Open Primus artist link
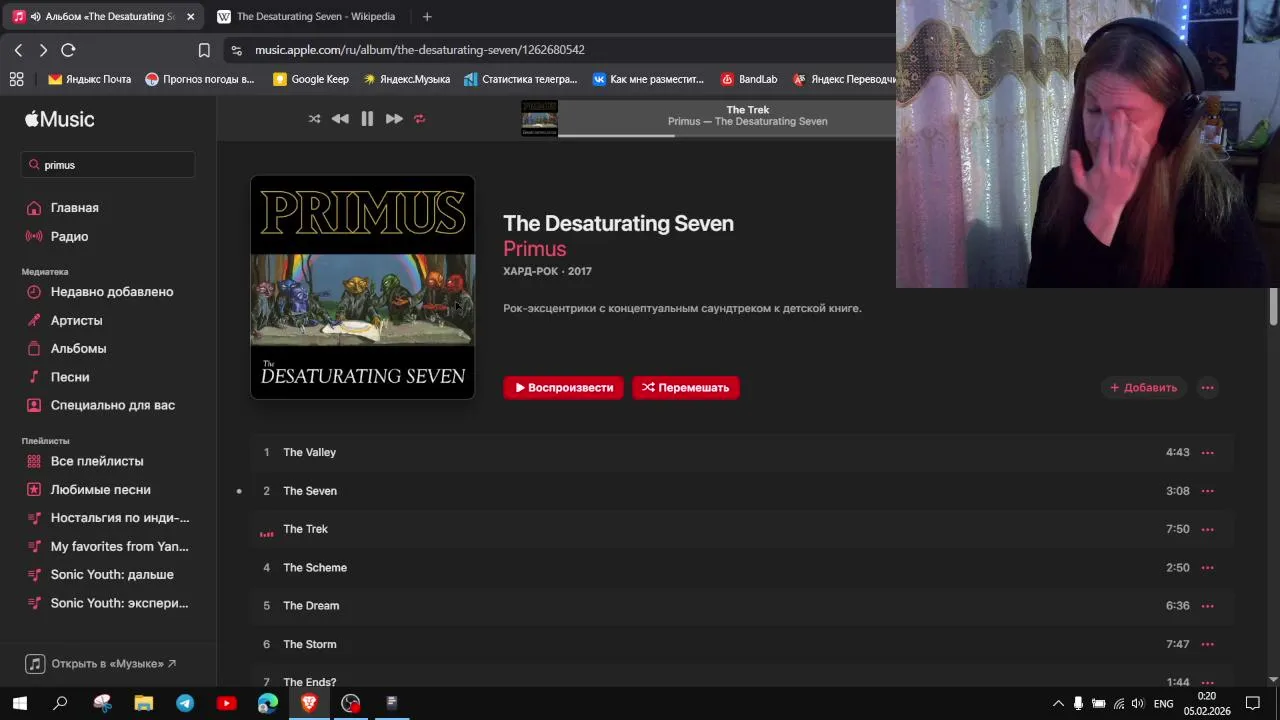Viewport: 1280px width, 720px height. [x=534, y=249]
